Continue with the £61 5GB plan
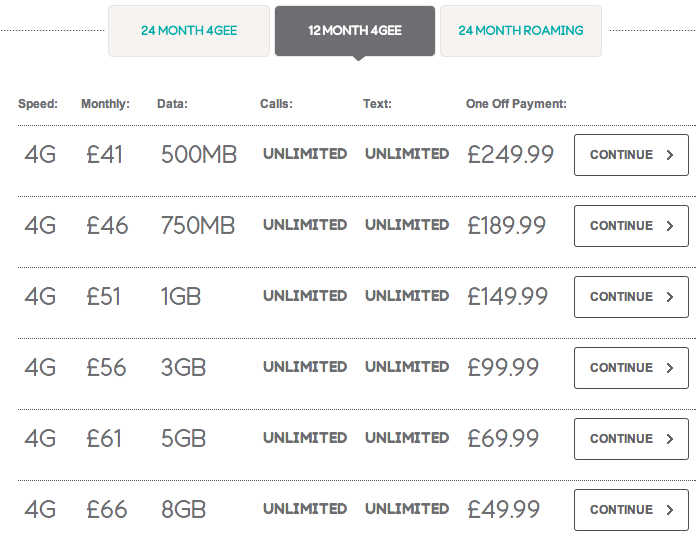Image resolution: width=696 pixels, height=543 pixels. point(631,439)
